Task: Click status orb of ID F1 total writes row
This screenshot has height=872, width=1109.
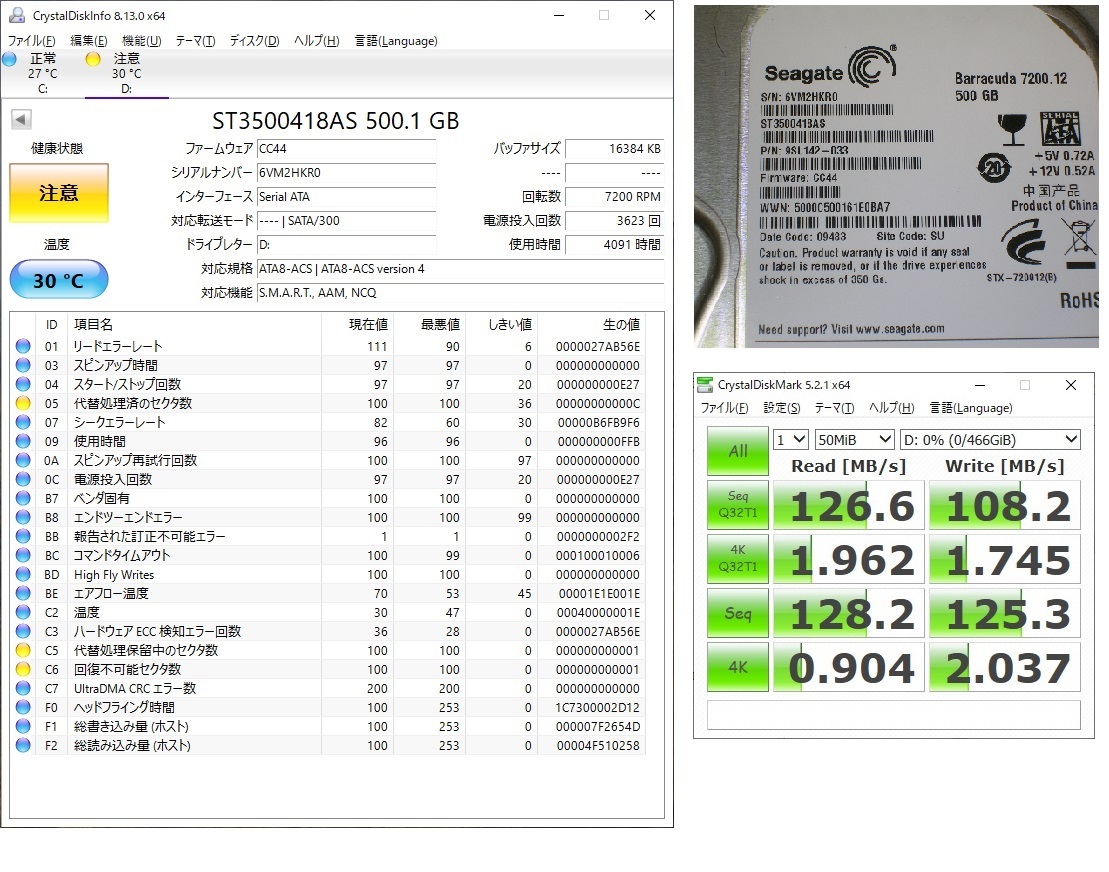Action: (x=23, y=726)
